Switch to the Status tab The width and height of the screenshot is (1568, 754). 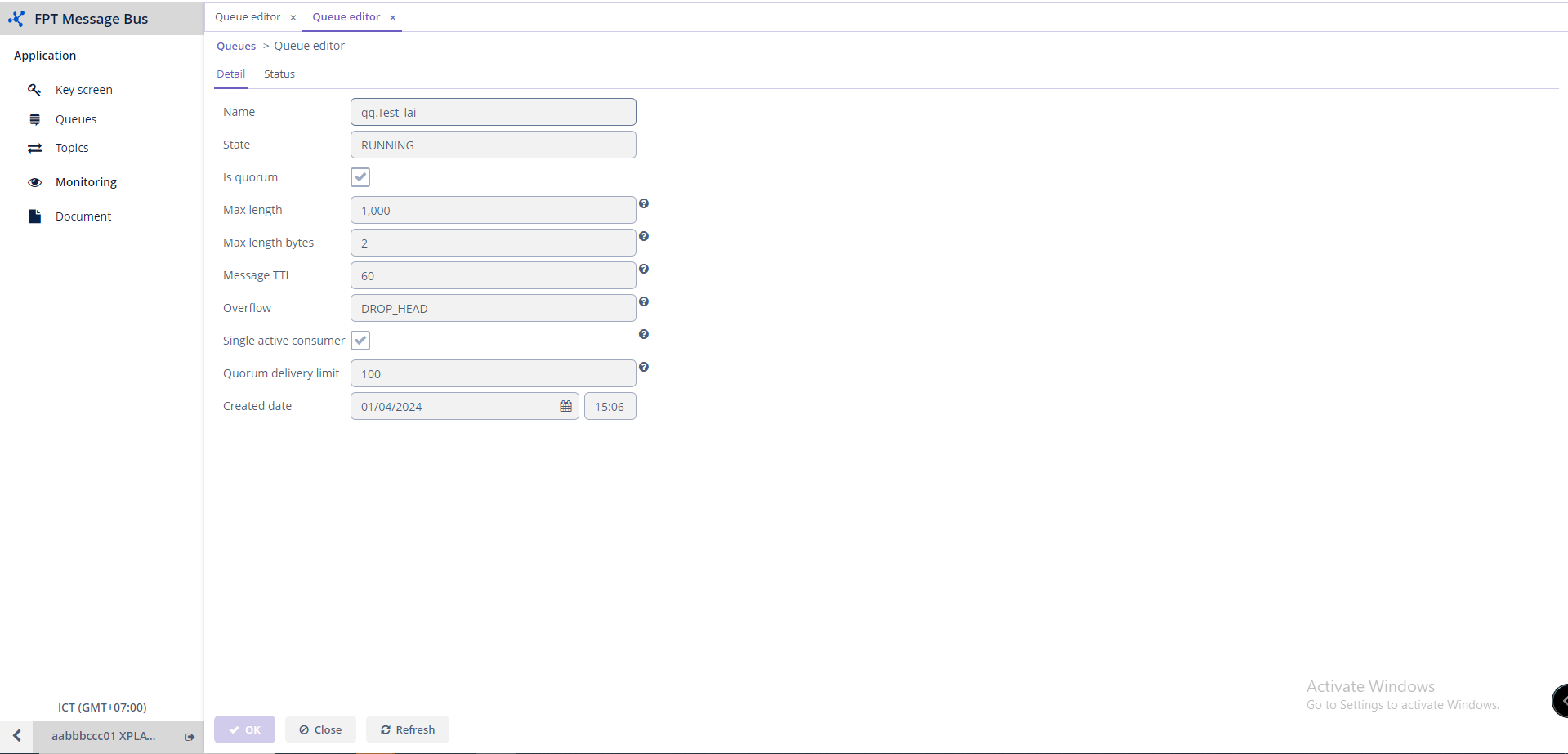279,74
